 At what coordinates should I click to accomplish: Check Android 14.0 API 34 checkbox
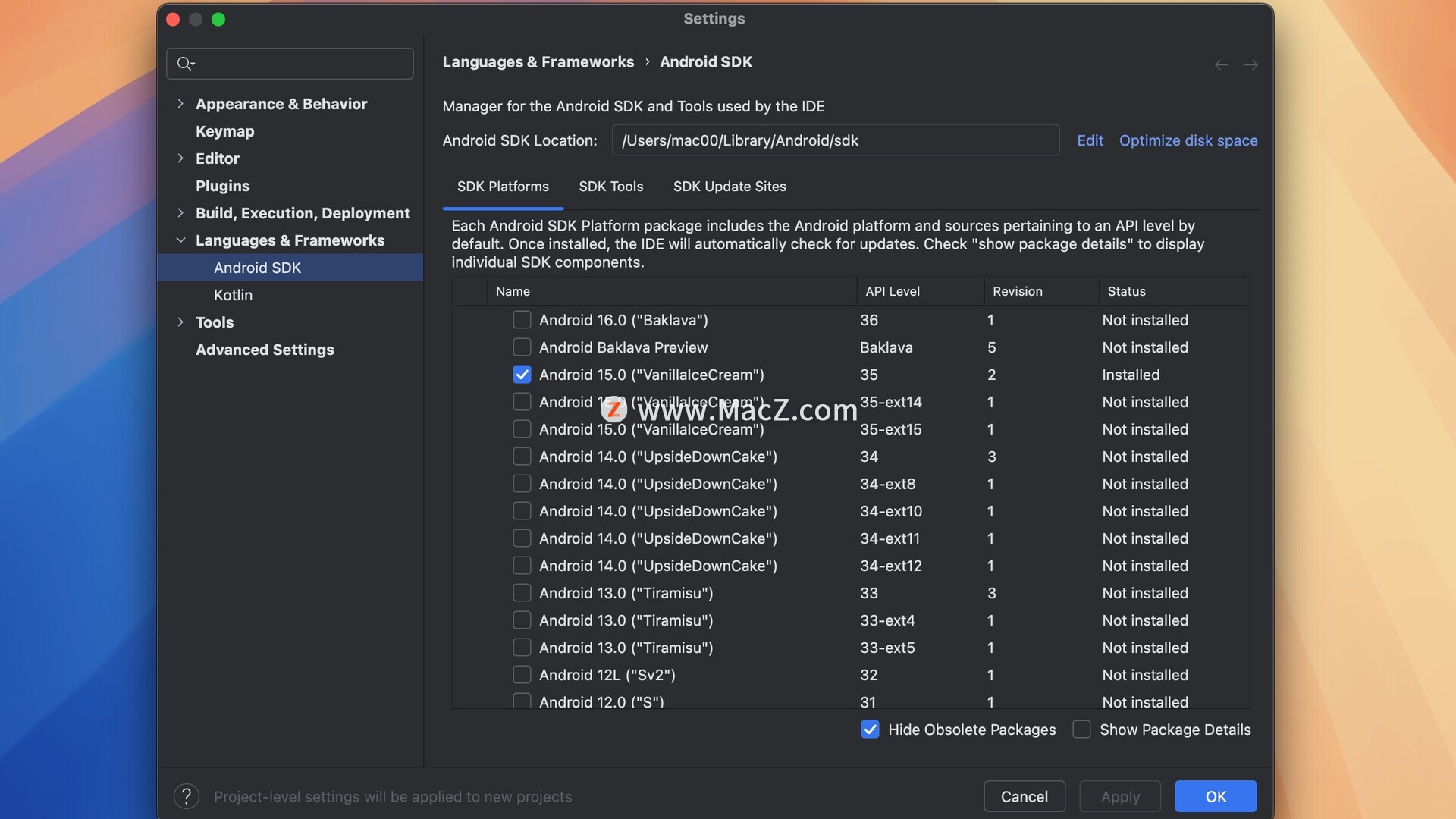[x=522, y=457]
